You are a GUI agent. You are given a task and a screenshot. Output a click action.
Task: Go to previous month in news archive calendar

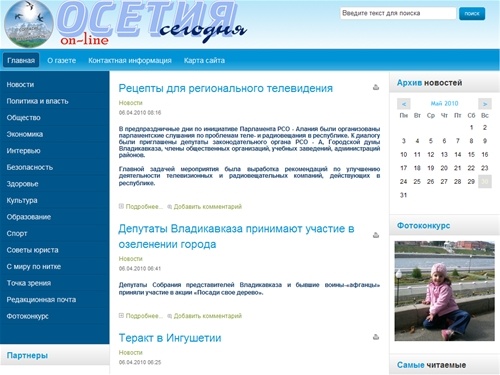pos(404,104)
